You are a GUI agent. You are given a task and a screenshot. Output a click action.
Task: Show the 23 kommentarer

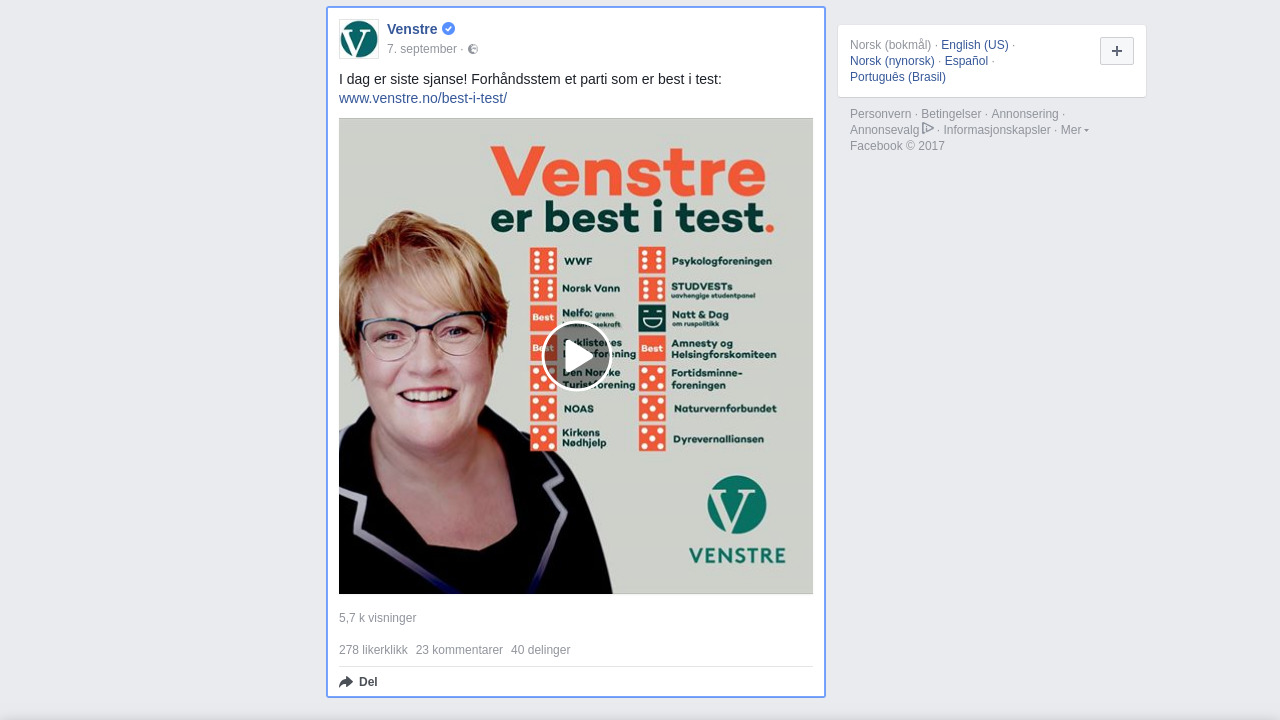pos(459,650)
